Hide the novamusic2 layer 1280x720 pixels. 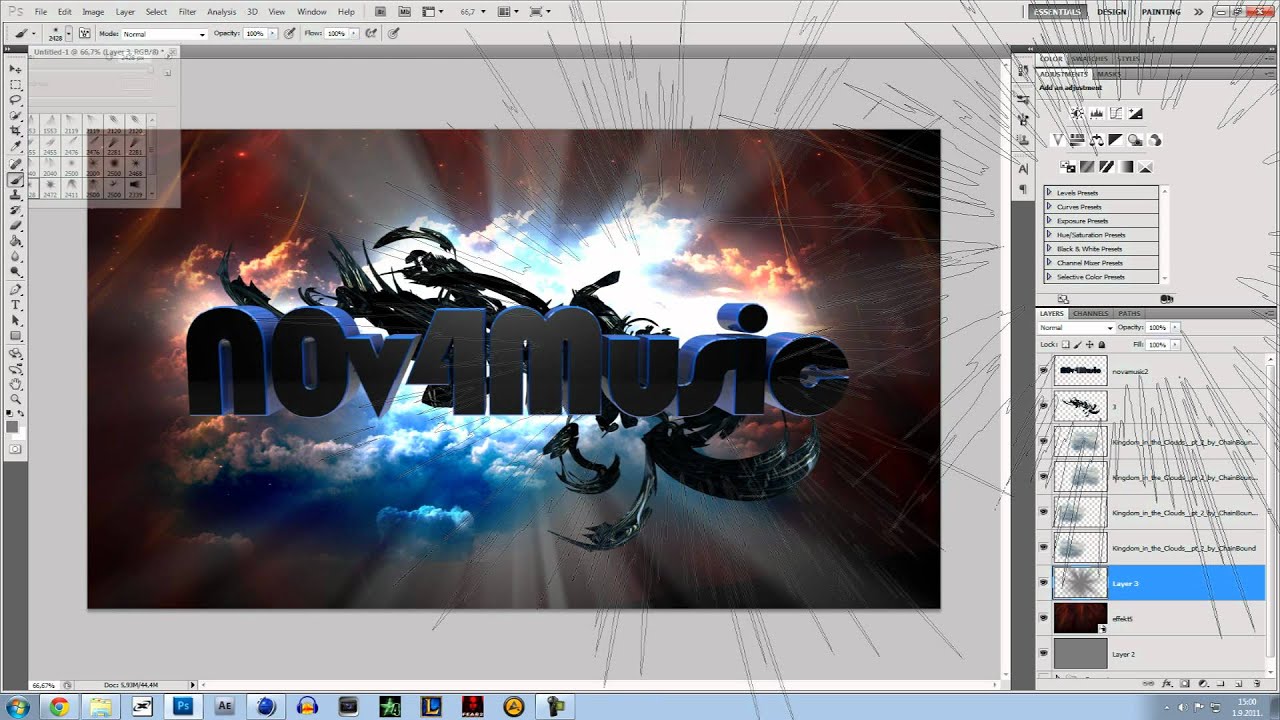(1044, 371)
